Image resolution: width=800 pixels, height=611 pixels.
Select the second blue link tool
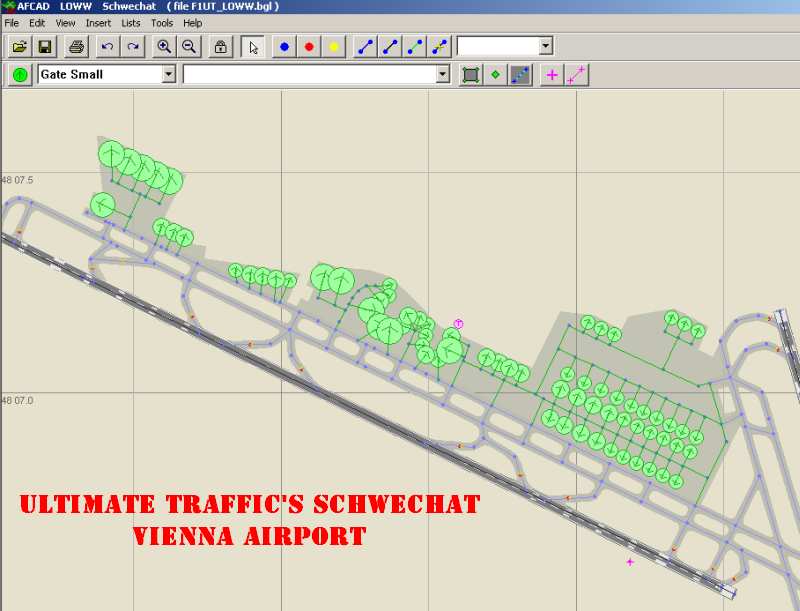pos(390,47)
